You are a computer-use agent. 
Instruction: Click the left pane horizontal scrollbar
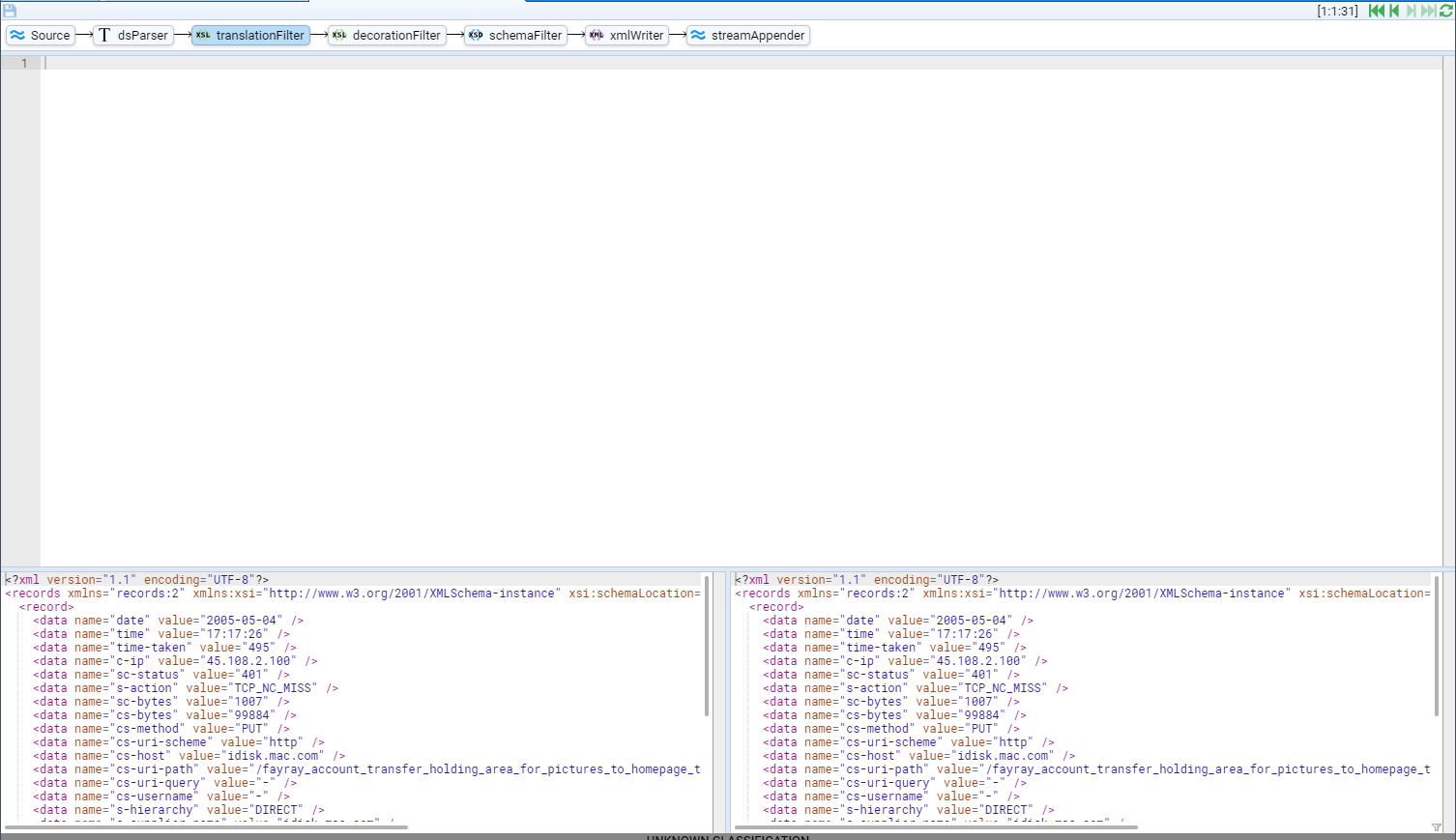coord(205,827)
